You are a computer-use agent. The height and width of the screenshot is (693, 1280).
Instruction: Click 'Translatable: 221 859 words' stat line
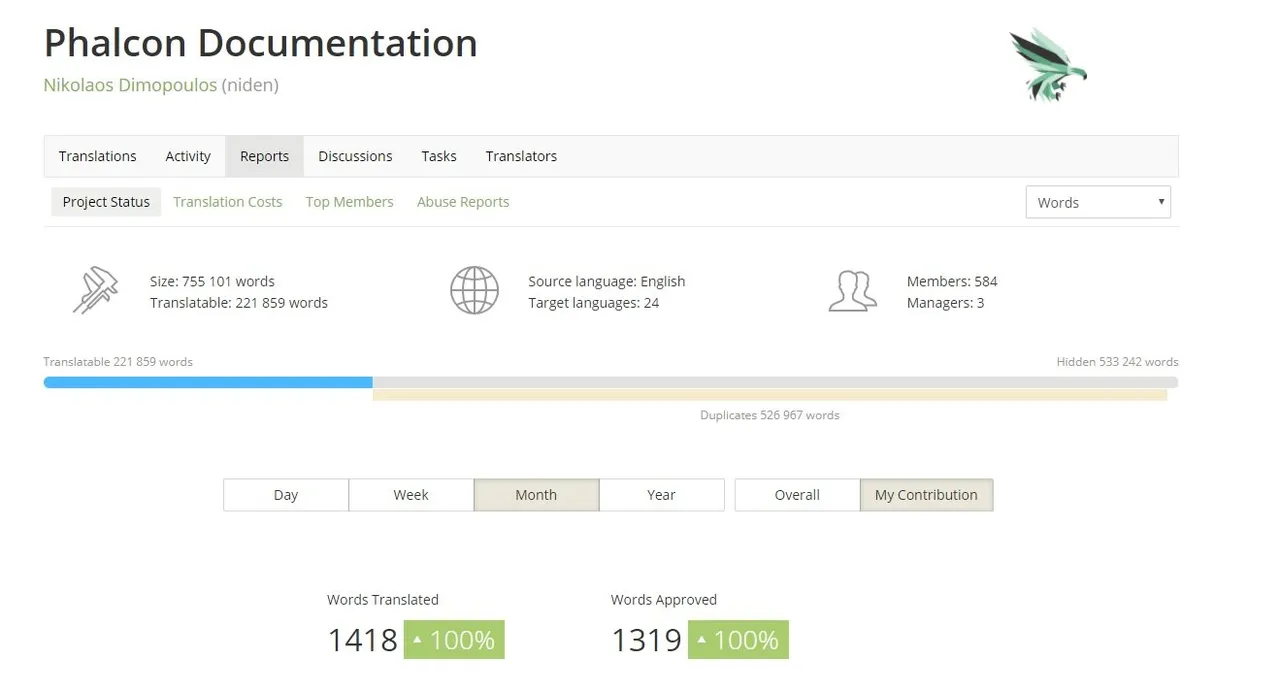click(x=239, y=302)
